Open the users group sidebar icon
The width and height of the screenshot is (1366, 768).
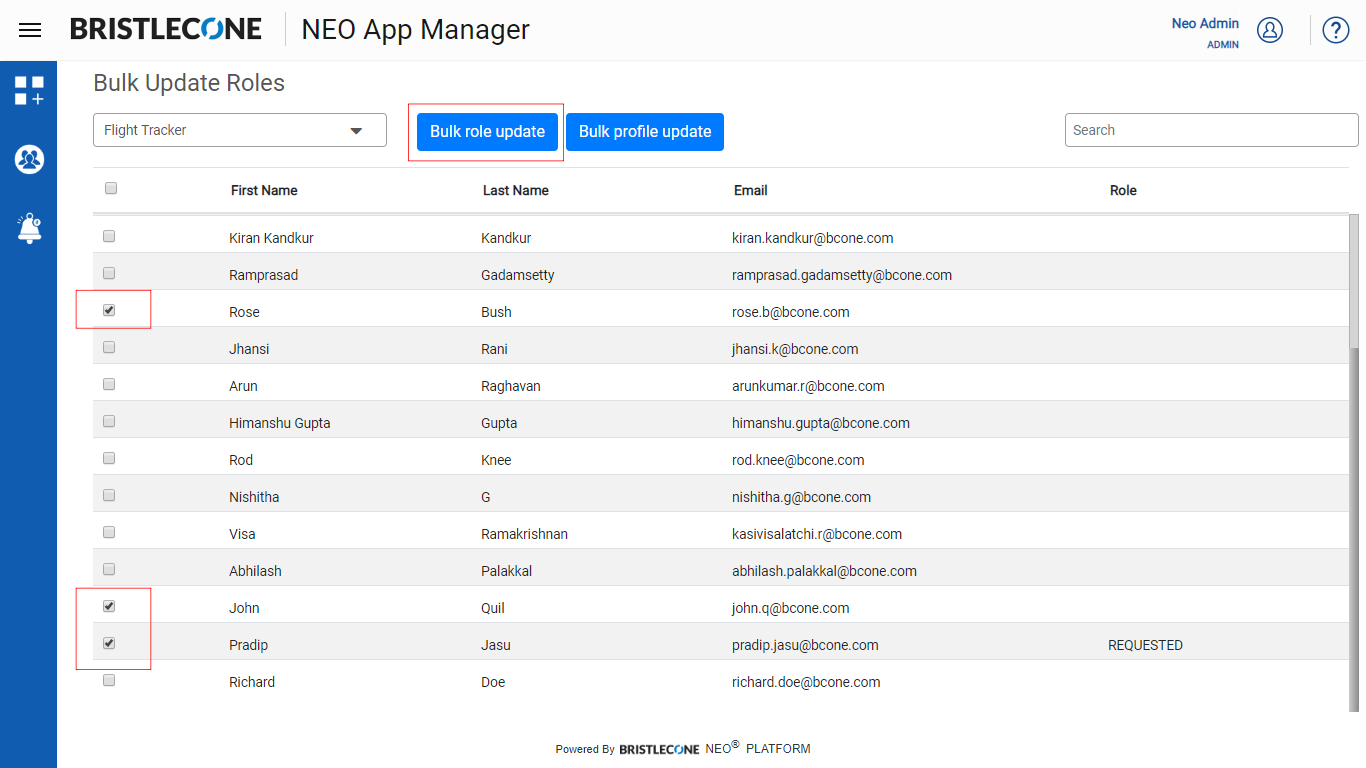click(x=29, y=159)
